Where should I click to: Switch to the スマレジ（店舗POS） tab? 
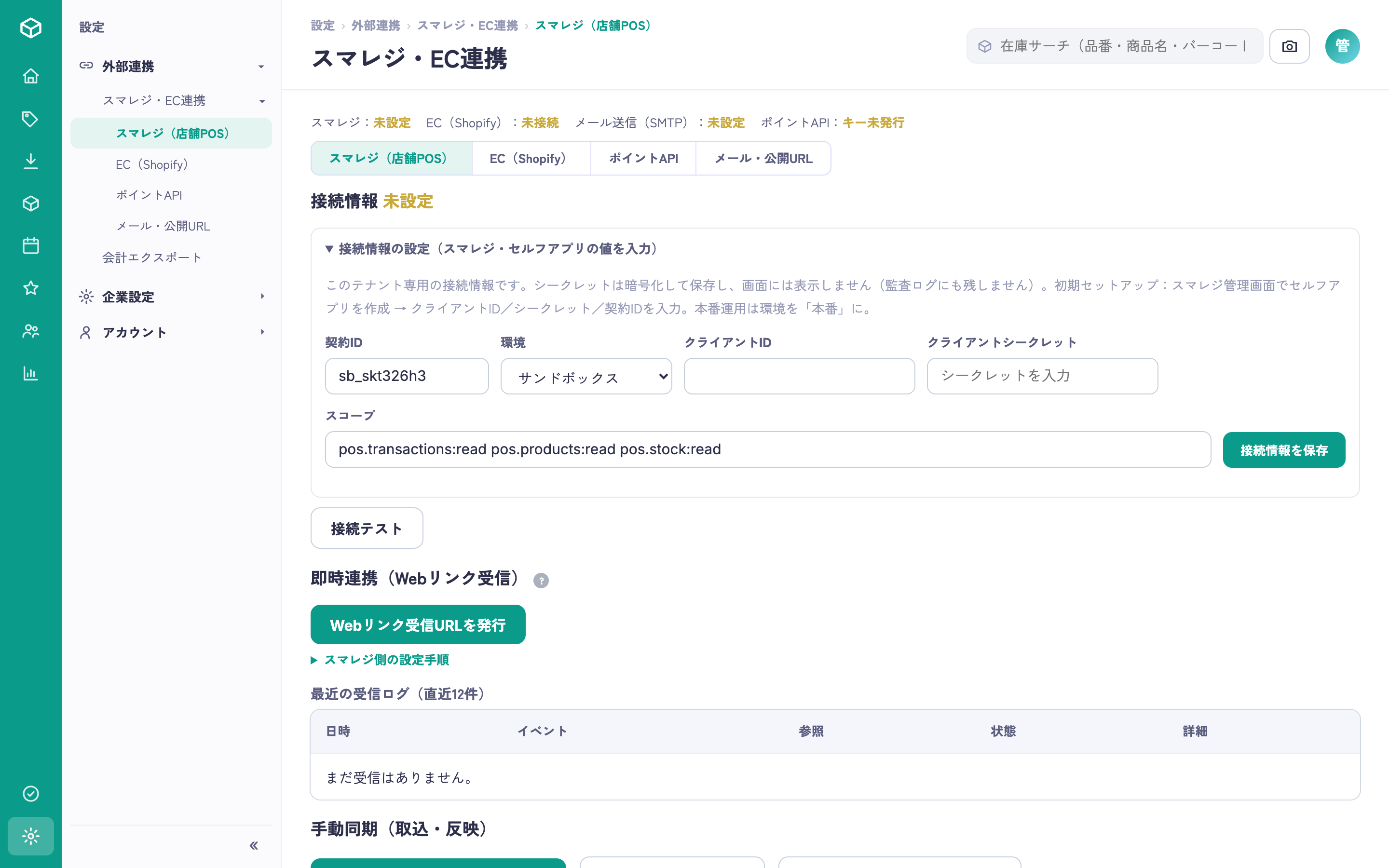392,159
